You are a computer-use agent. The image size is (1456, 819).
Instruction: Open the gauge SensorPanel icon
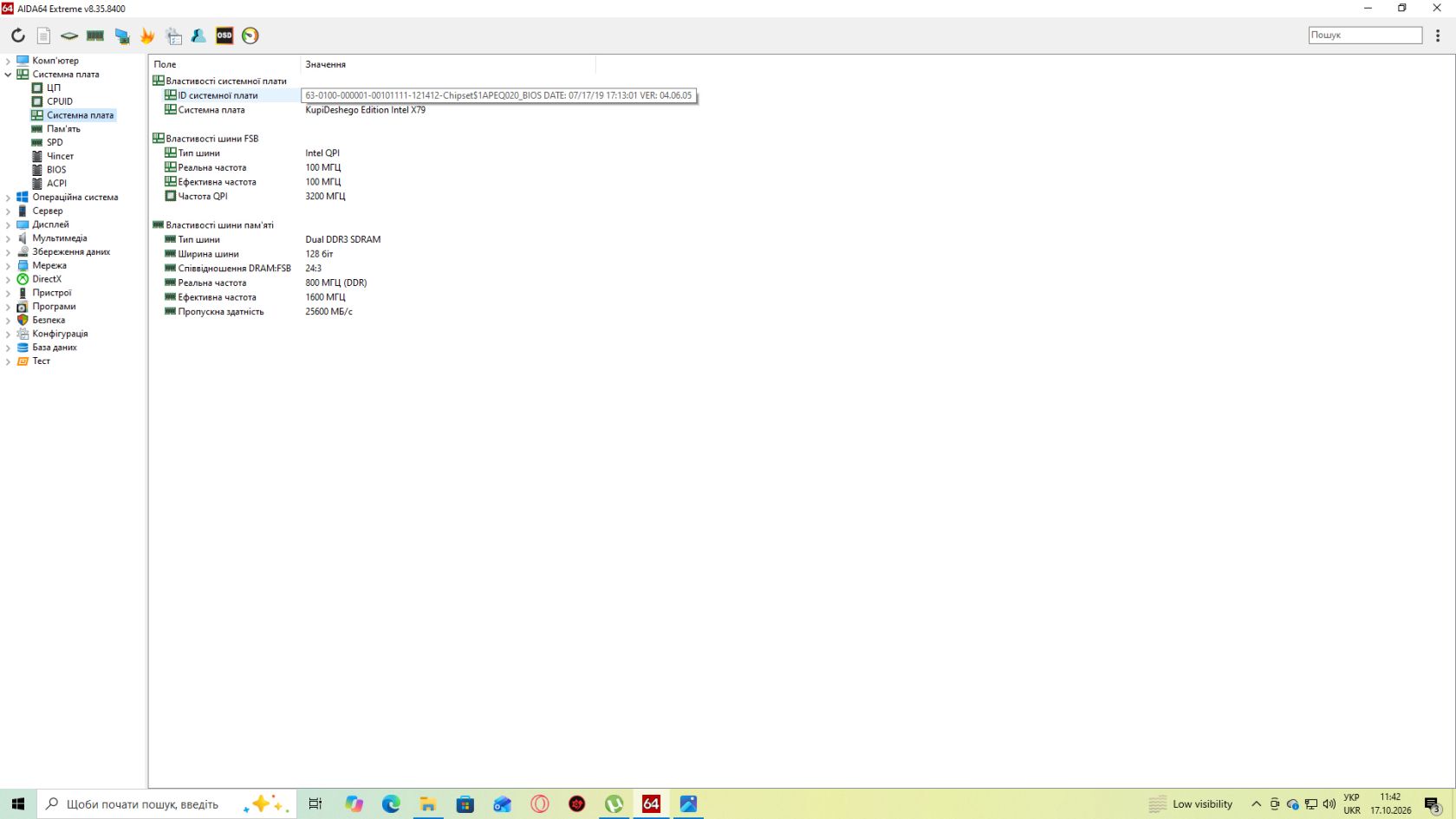pyautogui.click(x=250, y=36)
